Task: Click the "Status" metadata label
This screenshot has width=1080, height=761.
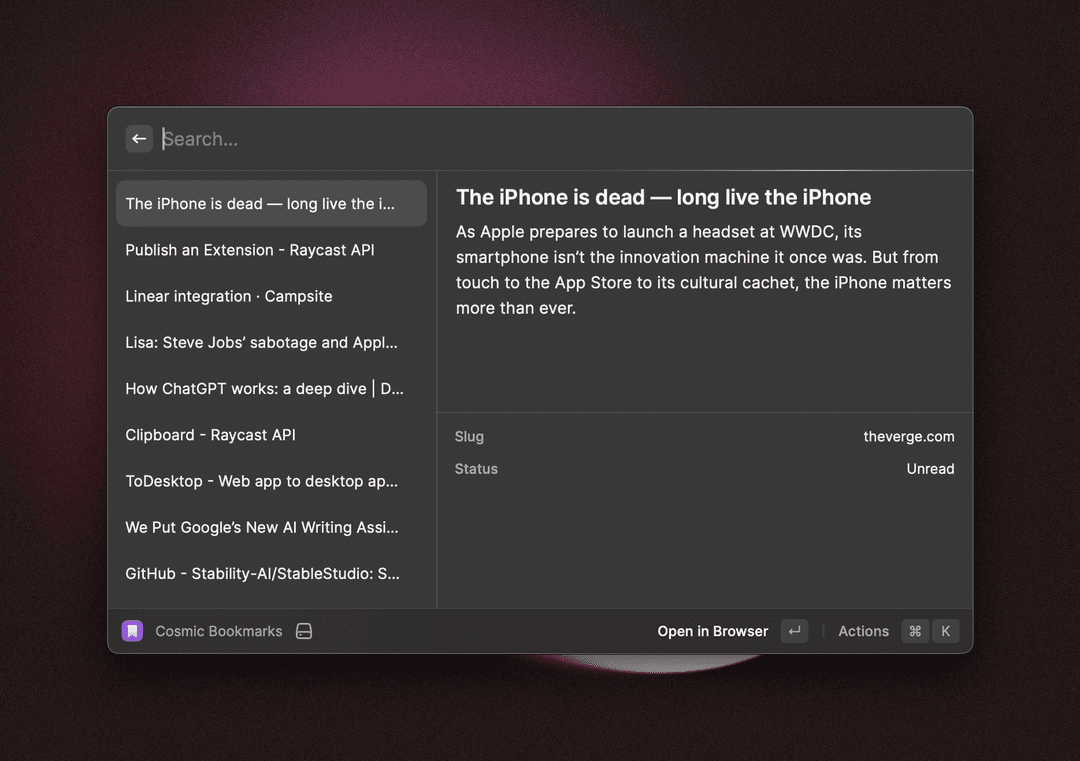Action: [476, 469]
